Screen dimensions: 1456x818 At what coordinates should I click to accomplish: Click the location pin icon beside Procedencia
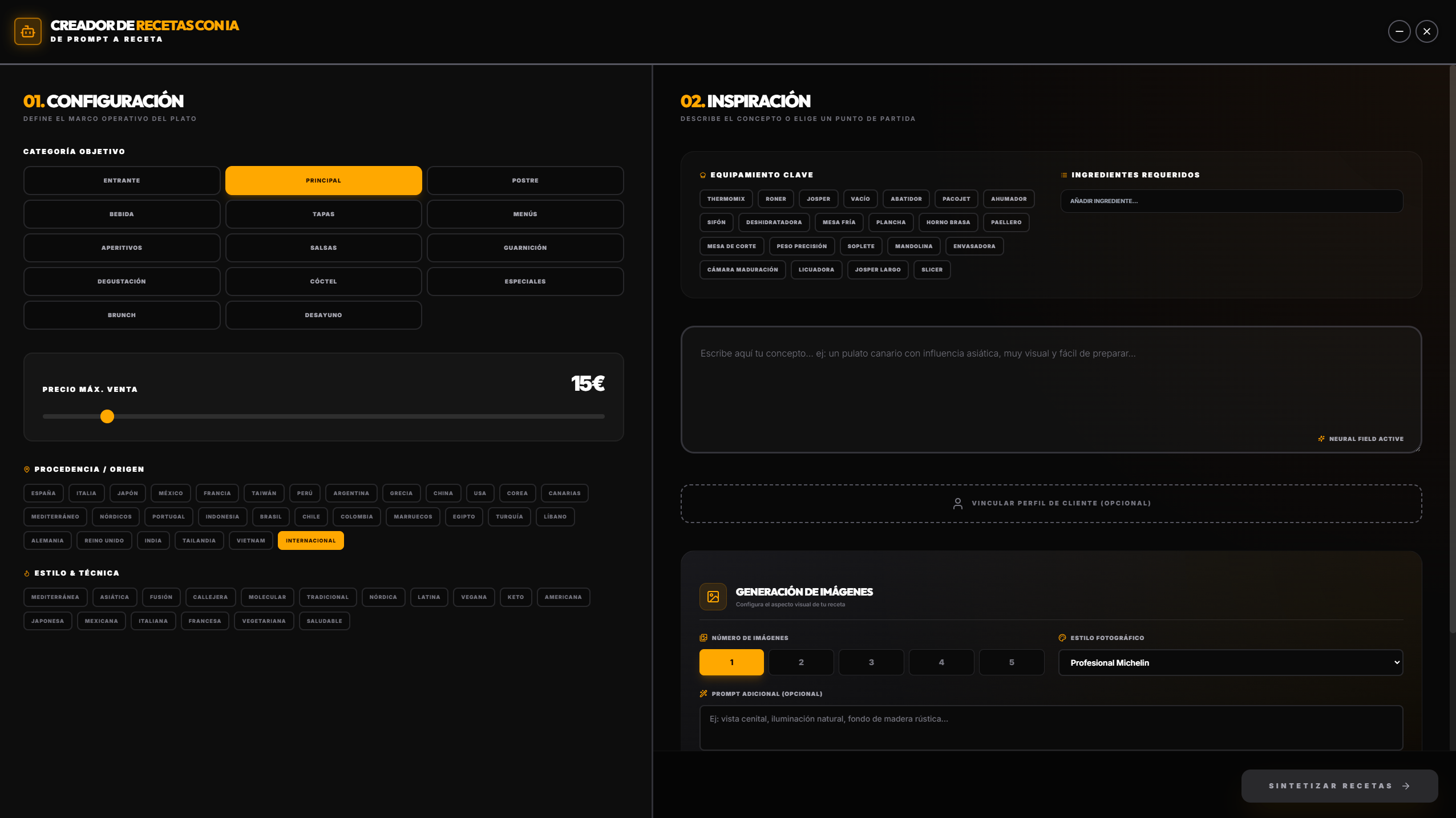[27, 469]
